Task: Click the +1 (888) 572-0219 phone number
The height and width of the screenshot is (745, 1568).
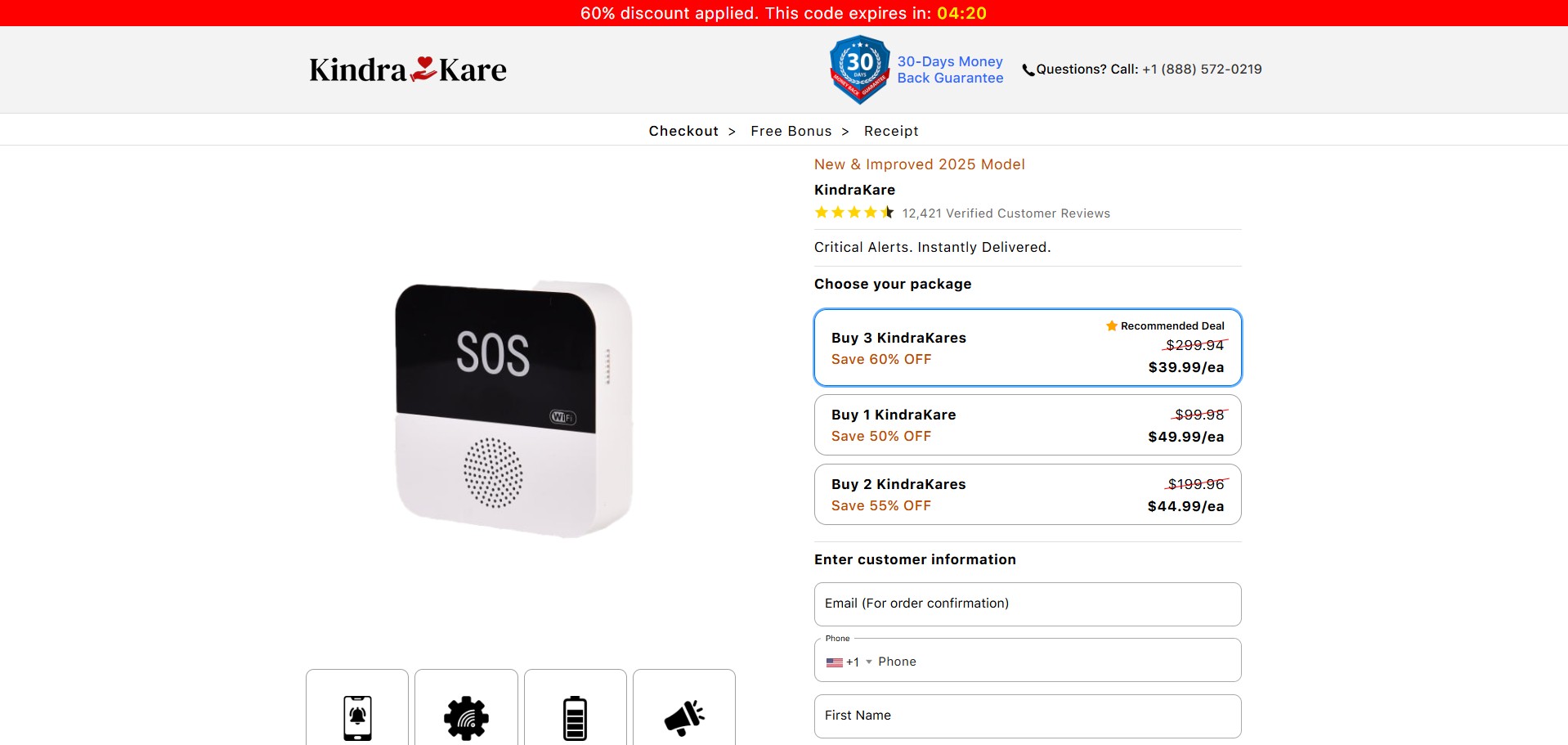Action: tap(1202, 70)
